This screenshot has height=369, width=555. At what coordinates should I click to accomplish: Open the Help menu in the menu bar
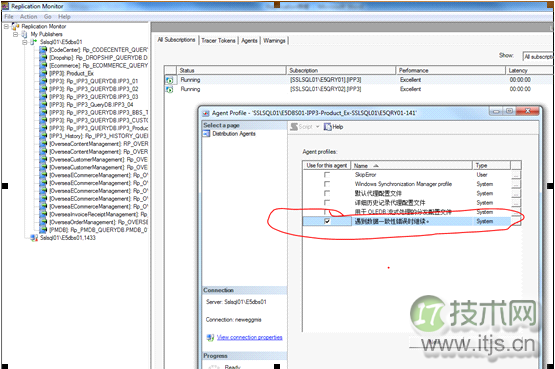click(x=64, y=17)
